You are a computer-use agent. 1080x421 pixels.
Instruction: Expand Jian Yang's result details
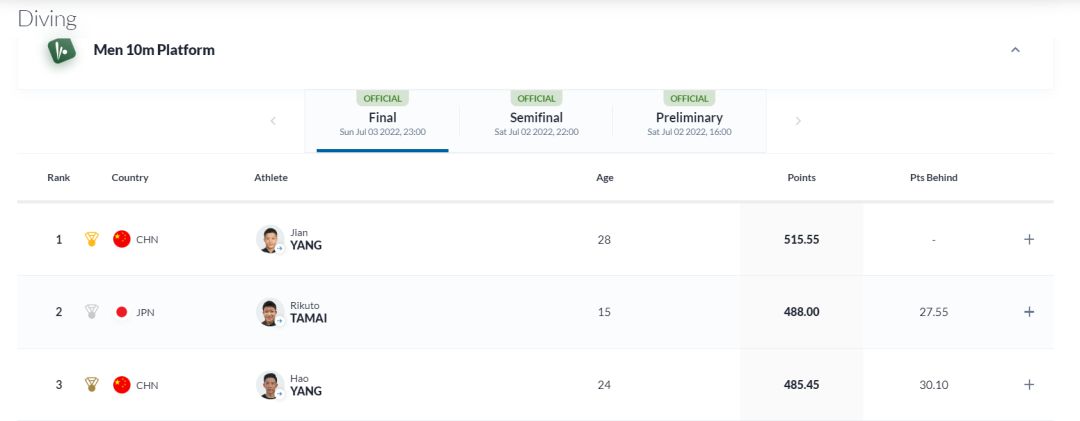(x=1029, y=240)
